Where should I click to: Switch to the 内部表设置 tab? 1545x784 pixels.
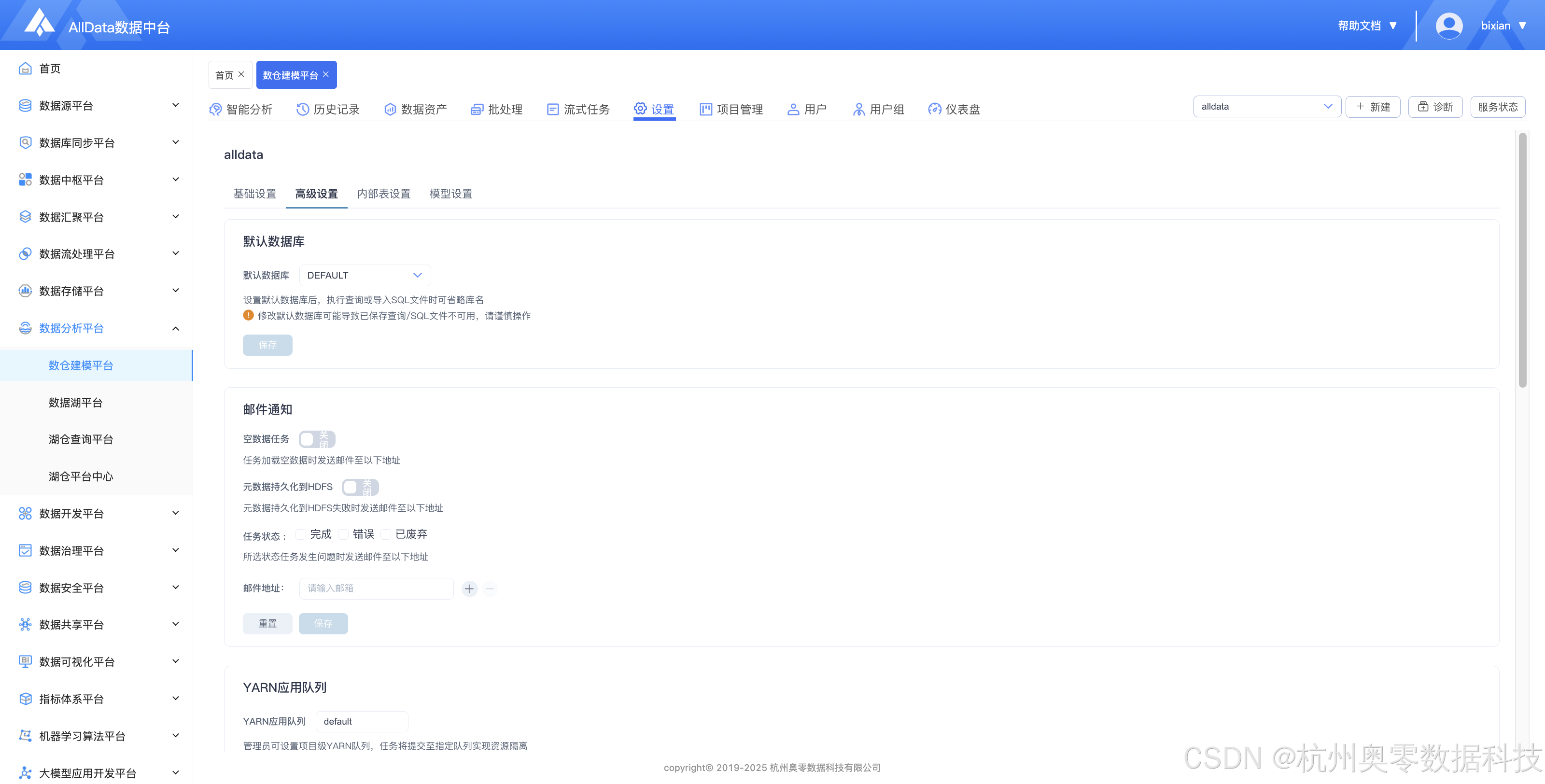click(384, 194)
